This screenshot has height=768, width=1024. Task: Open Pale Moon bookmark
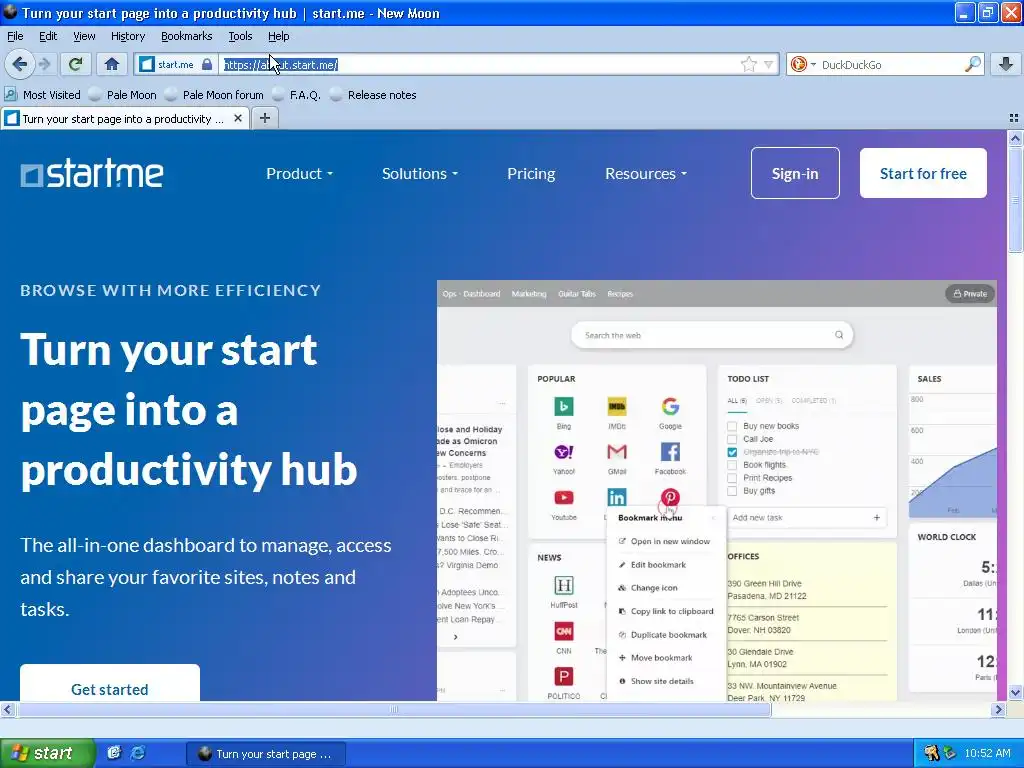pyautogui.click(x=123, y=95)
